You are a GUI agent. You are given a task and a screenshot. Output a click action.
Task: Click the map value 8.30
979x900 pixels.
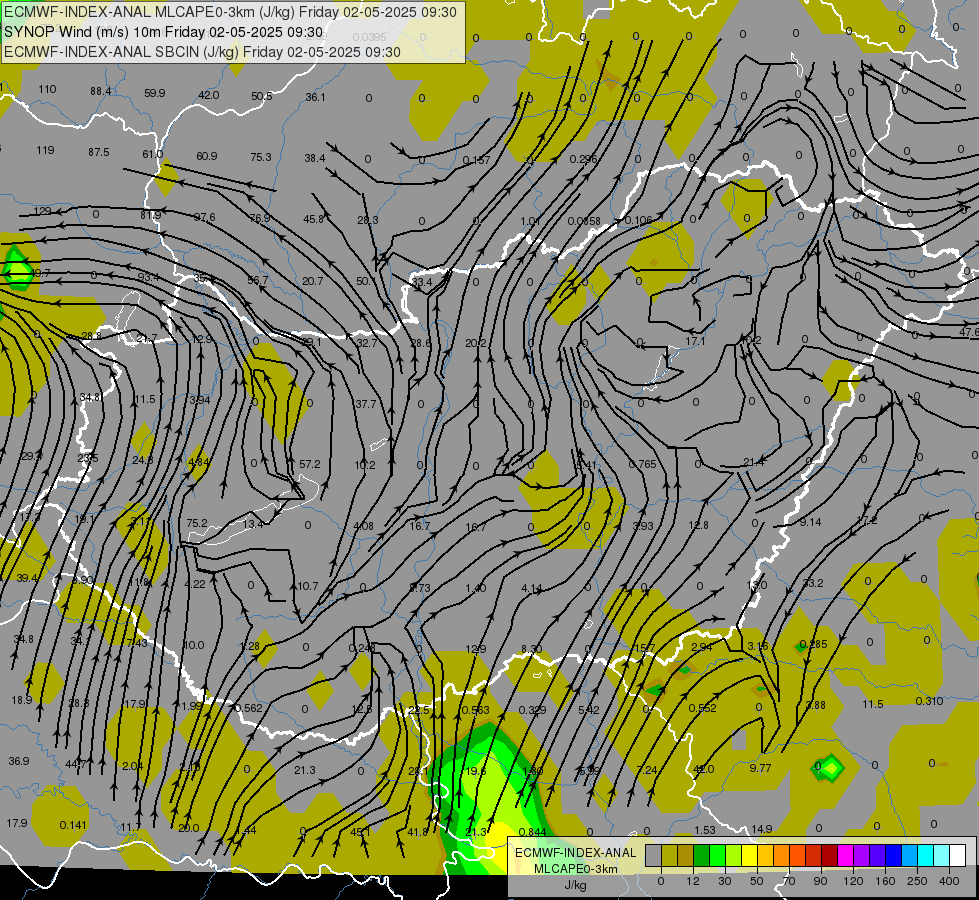pos(531,650)
